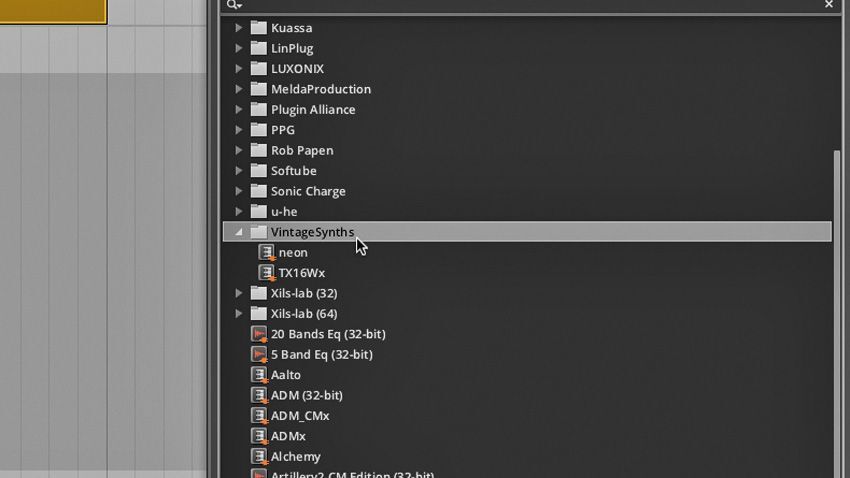The width and height of the screenshot is (850, 478).
Task: Select the Plugin Alliance folder
Action: (312, 110)
